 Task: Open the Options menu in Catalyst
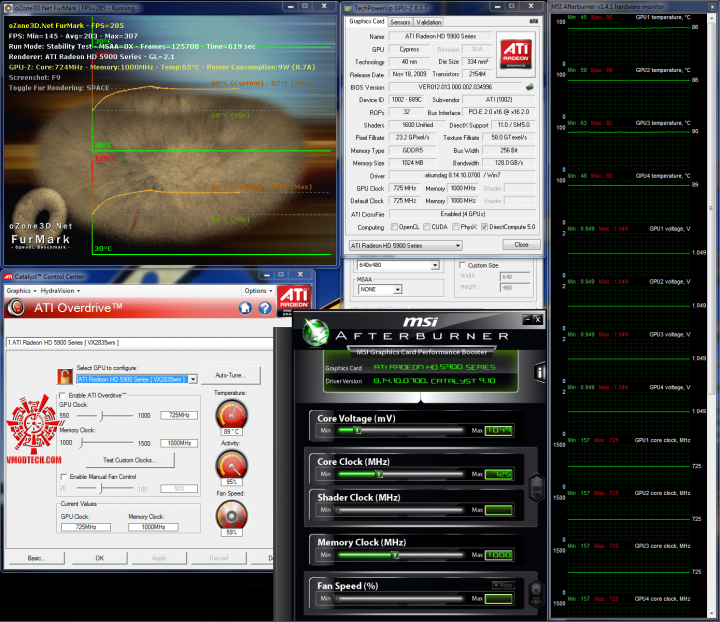tap(258, 291)
